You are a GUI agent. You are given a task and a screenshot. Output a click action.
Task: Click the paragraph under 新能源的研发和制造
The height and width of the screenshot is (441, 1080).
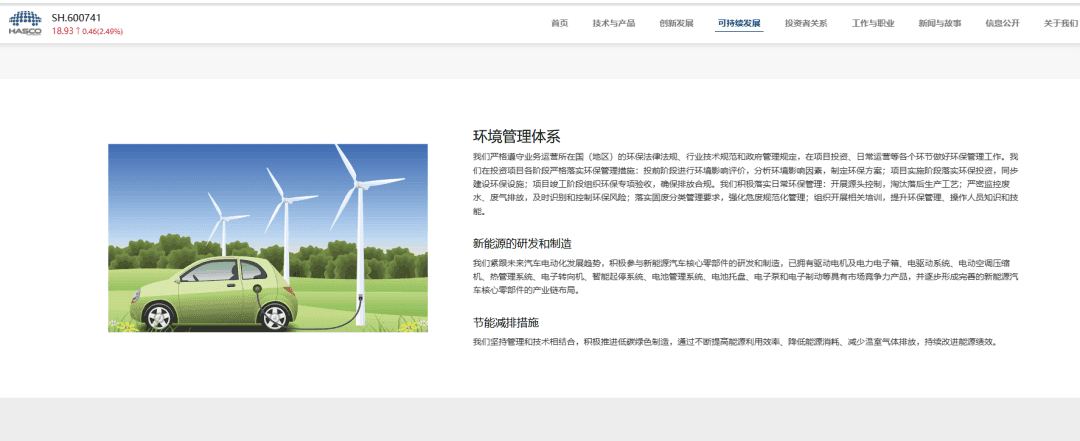coord(745,276)
